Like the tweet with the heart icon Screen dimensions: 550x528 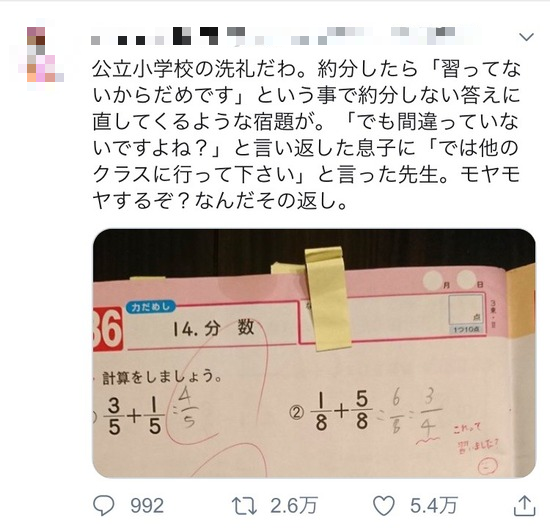(x=384, y=506)
